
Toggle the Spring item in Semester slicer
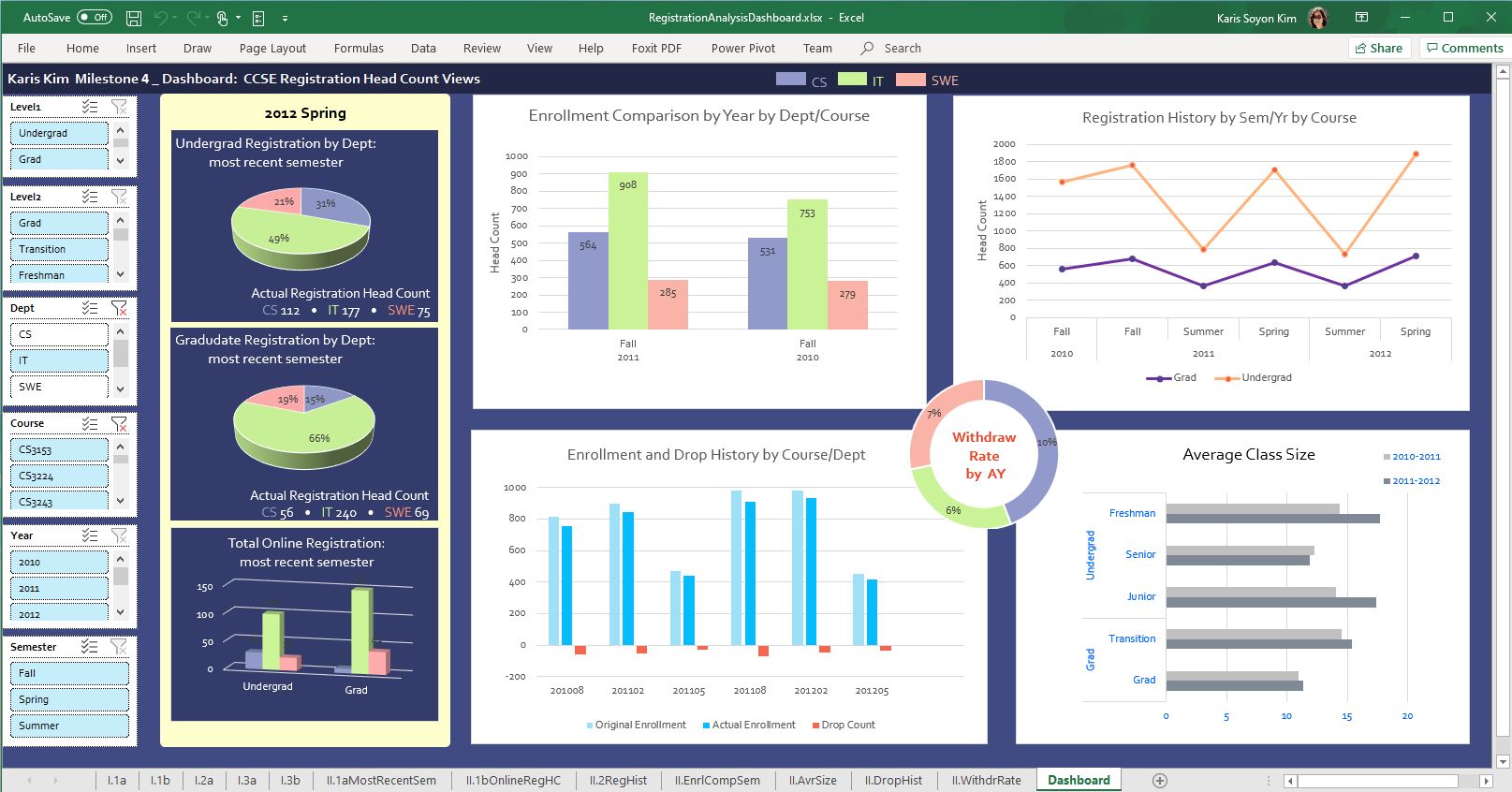pyautogui.click(x=71, y=699)
